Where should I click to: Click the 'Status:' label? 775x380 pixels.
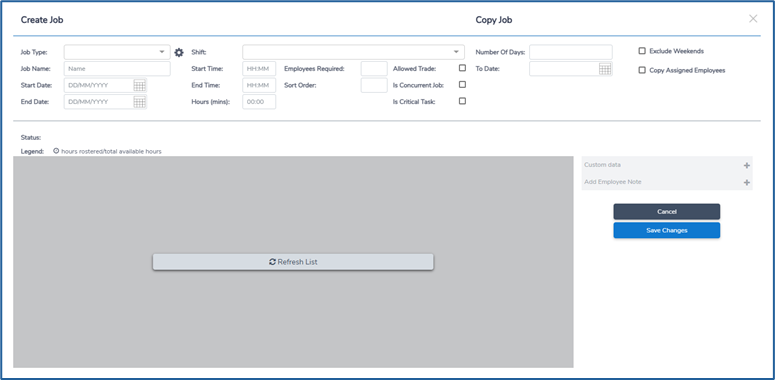click(31, 137)
